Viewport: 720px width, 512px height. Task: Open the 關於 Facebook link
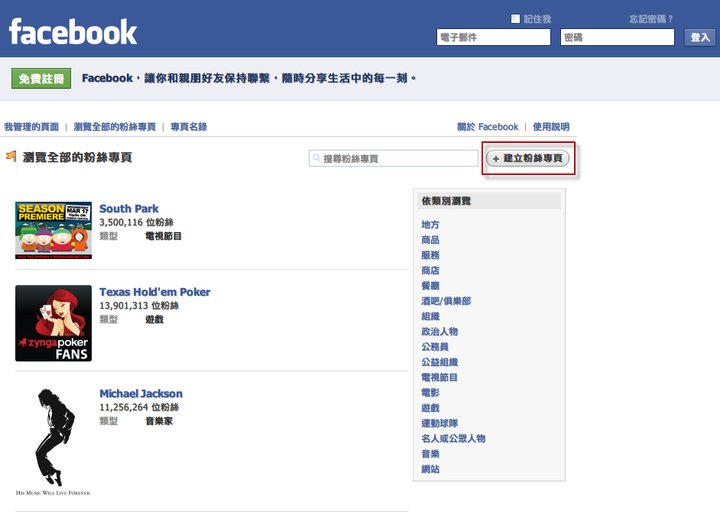pyautogui.click(x=488, y=127)
